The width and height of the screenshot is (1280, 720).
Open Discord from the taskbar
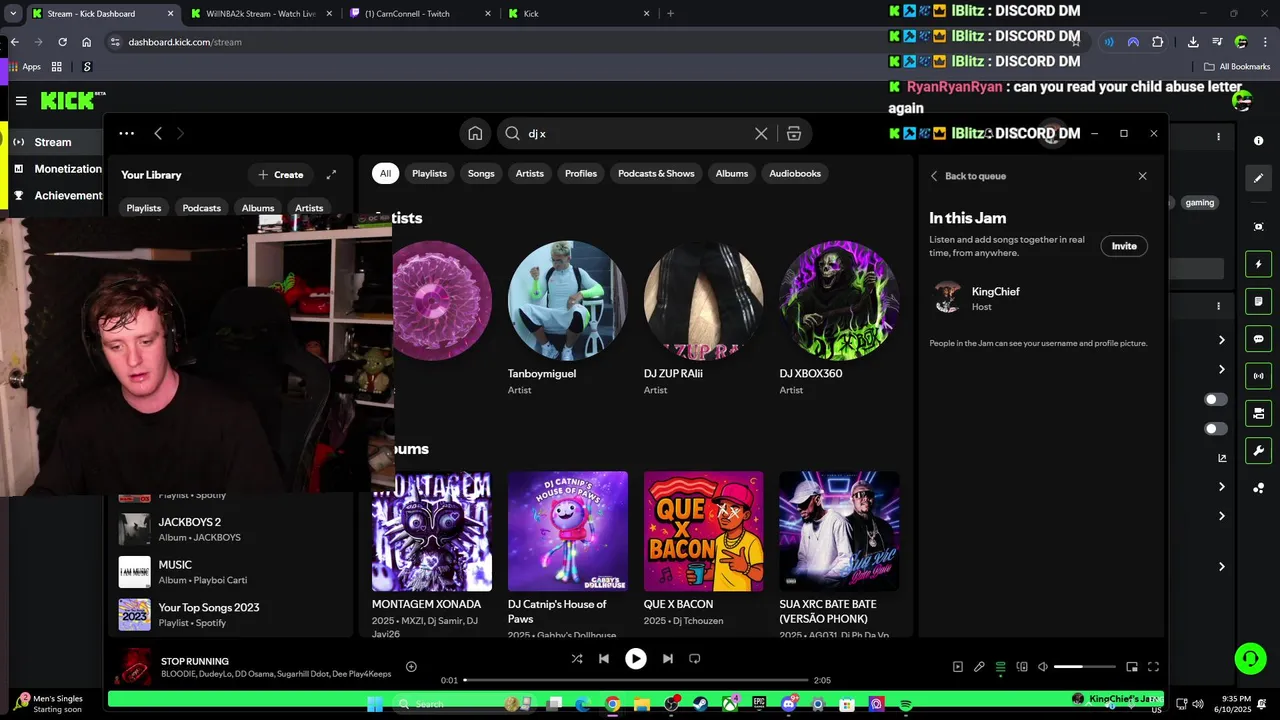point(789,704)
